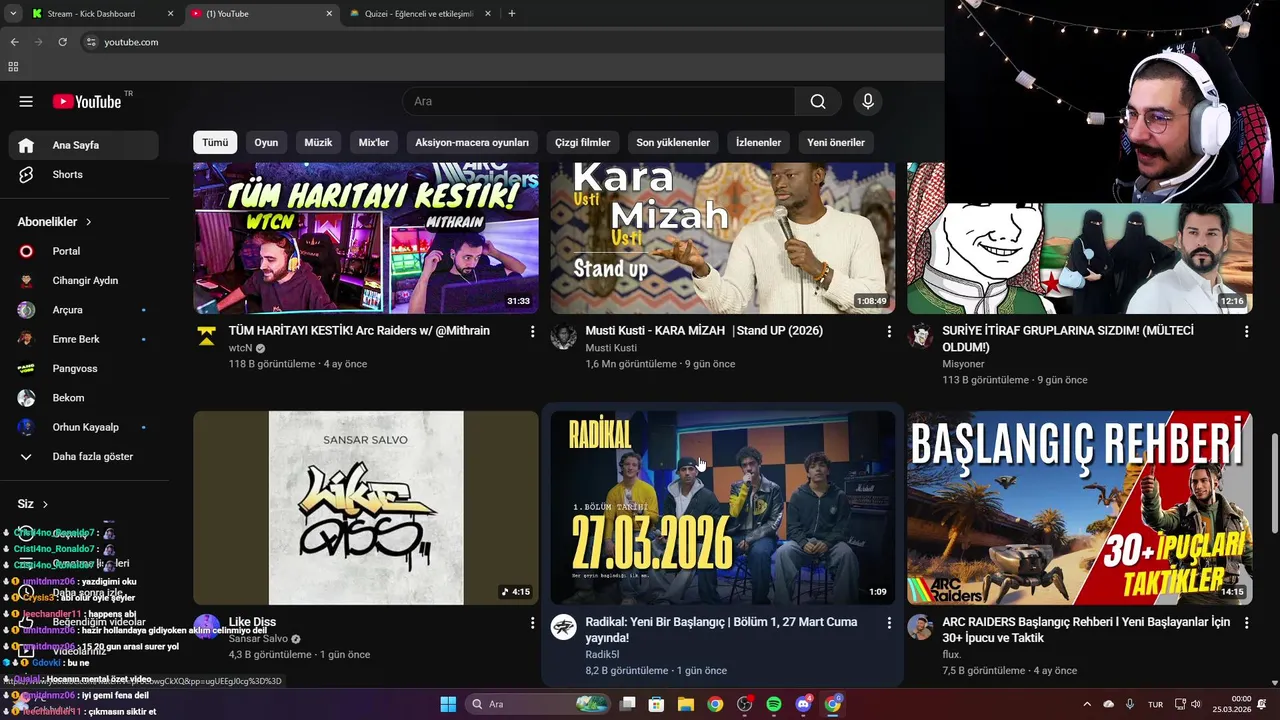The width and height of the screenshot is (1280, 720).
Task: Open Bekom subscription channel
Action: [x=84, y=398]
